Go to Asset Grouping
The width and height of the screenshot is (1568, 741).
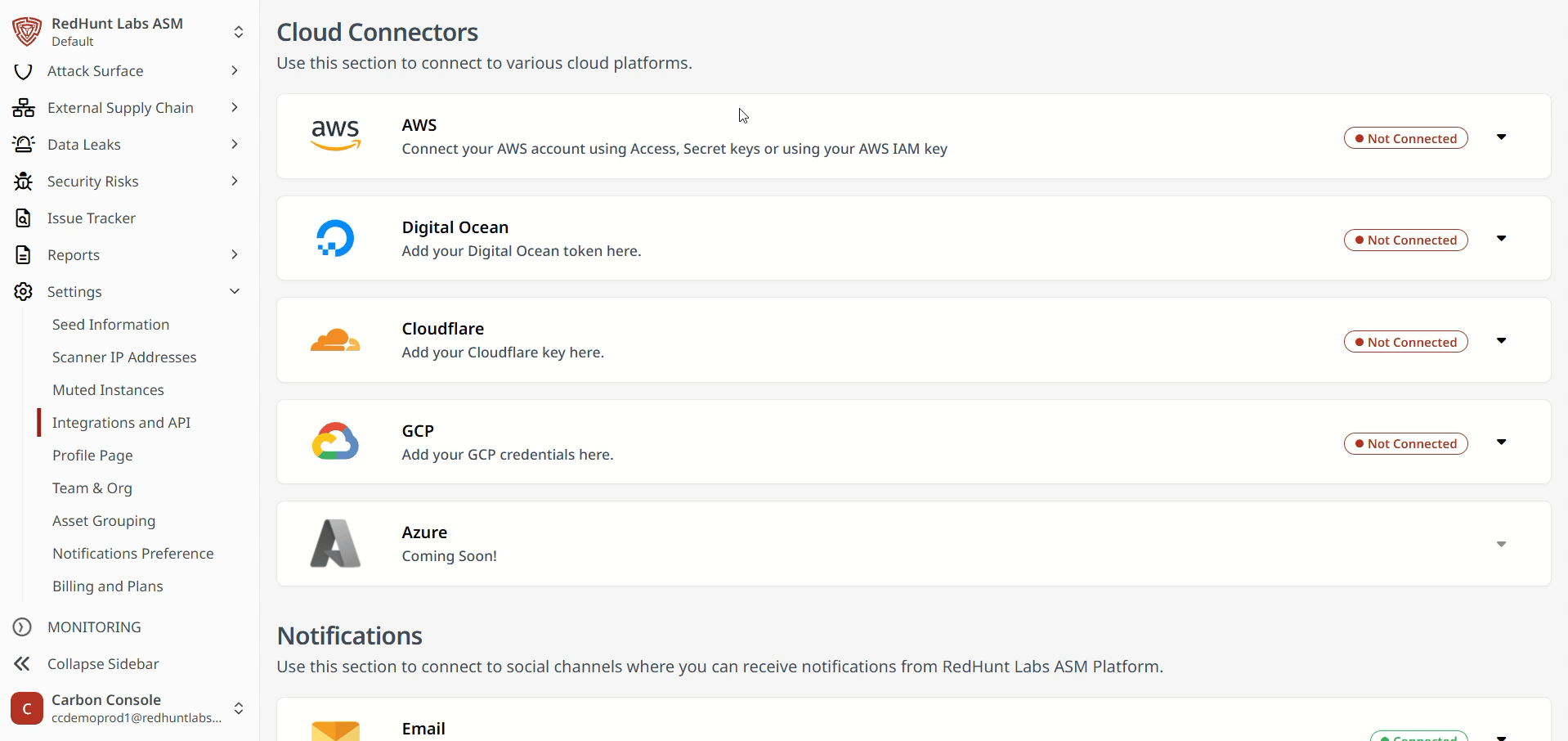coord(104,521)
